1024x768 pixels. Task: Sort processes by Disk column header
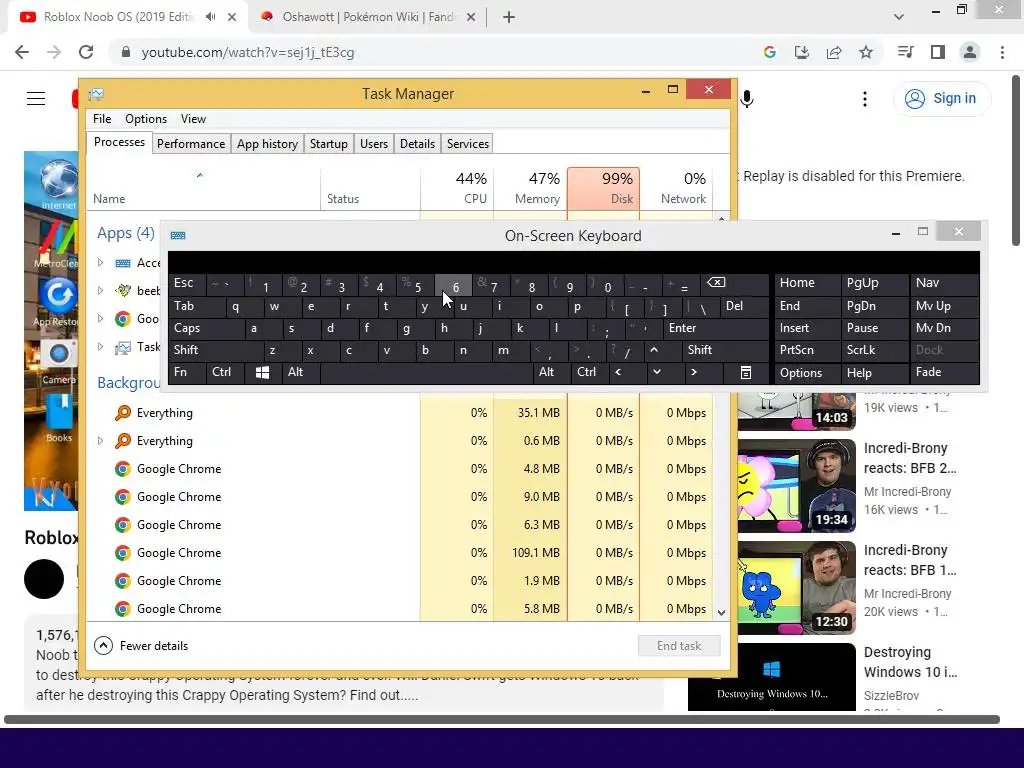point(603,188)
